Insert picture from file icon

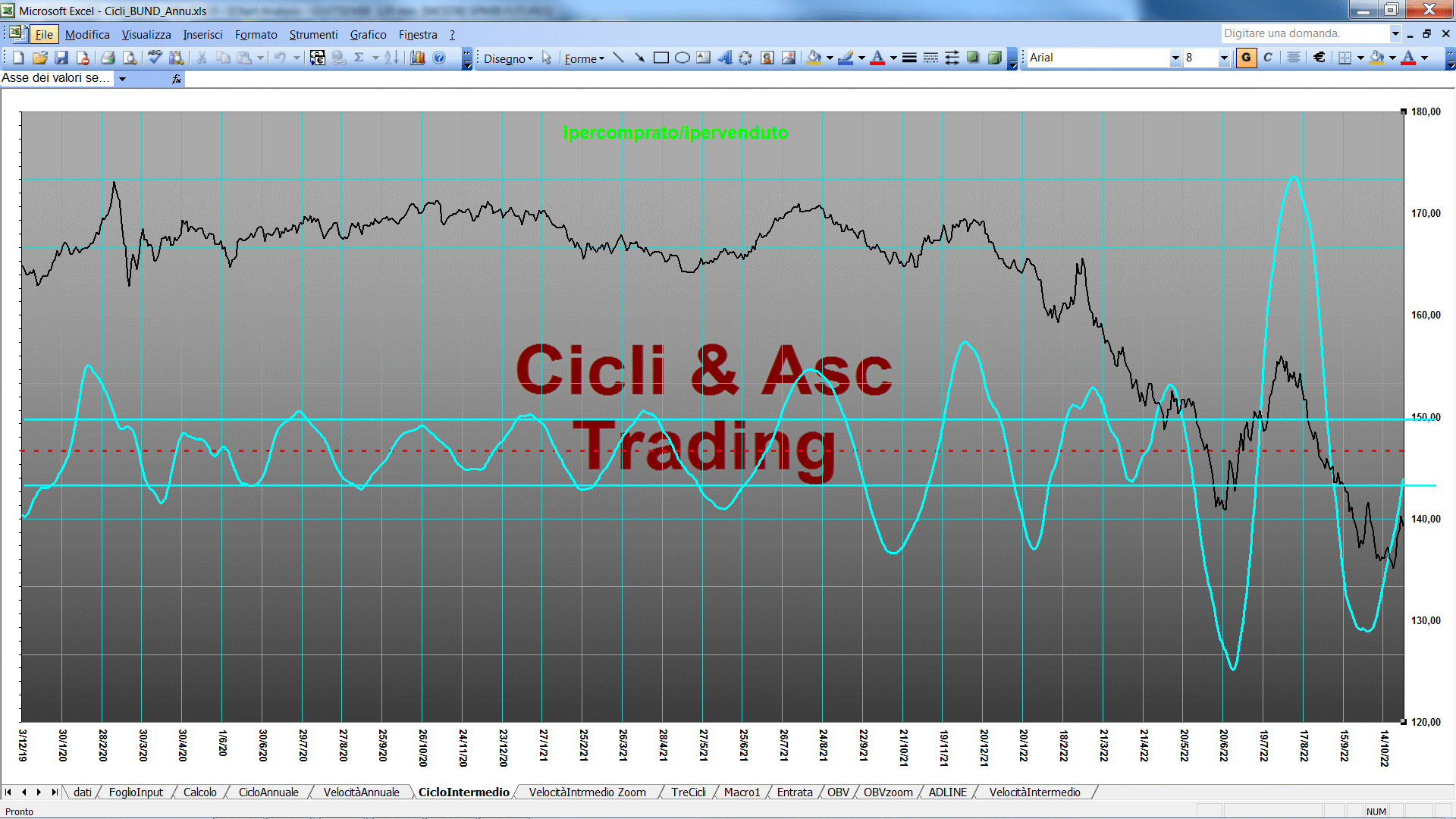(x=788, y=58)
